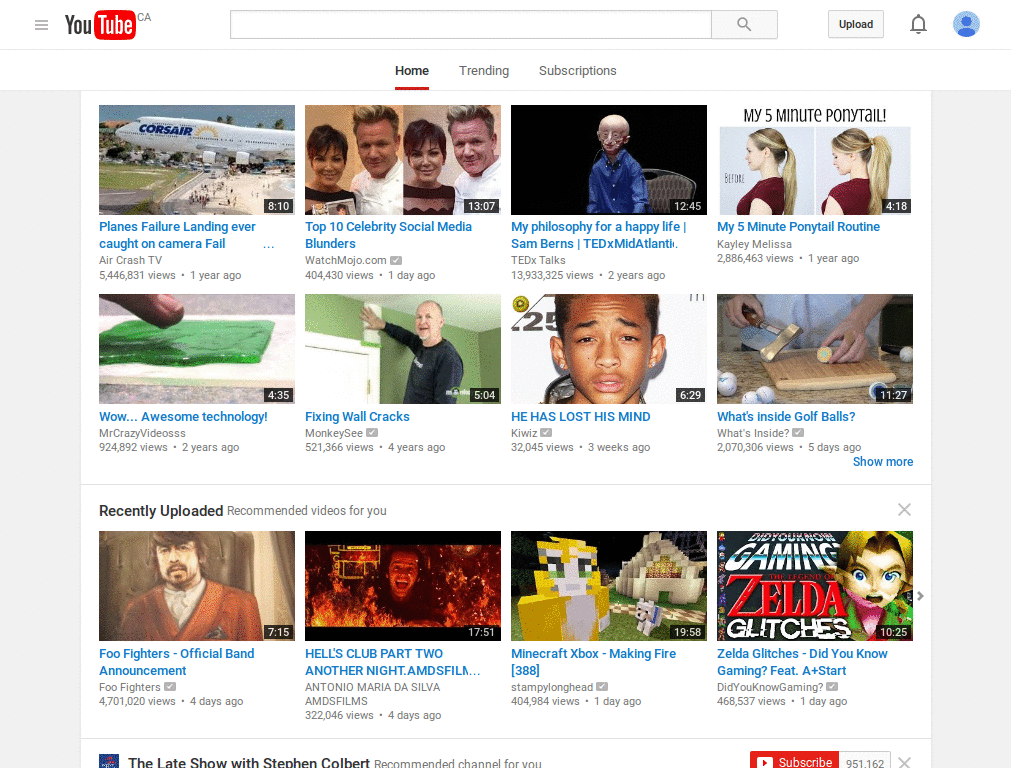Open What's inside Golf Balls? title
This screenshot has height=768, width=1024.
click(786, 417)
